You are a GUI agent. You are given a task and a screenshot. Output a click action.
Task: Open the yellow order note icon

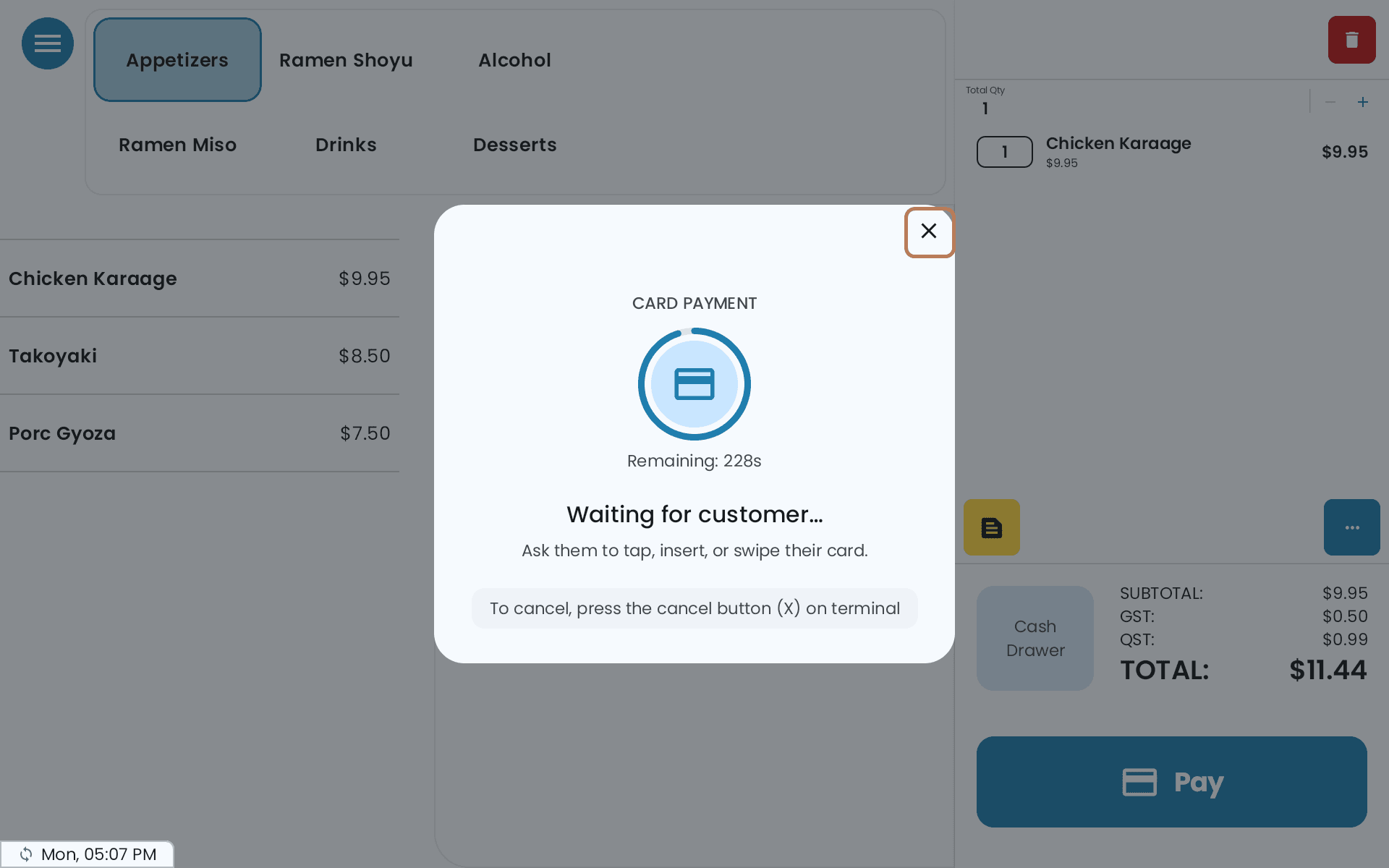coord(991,527)
